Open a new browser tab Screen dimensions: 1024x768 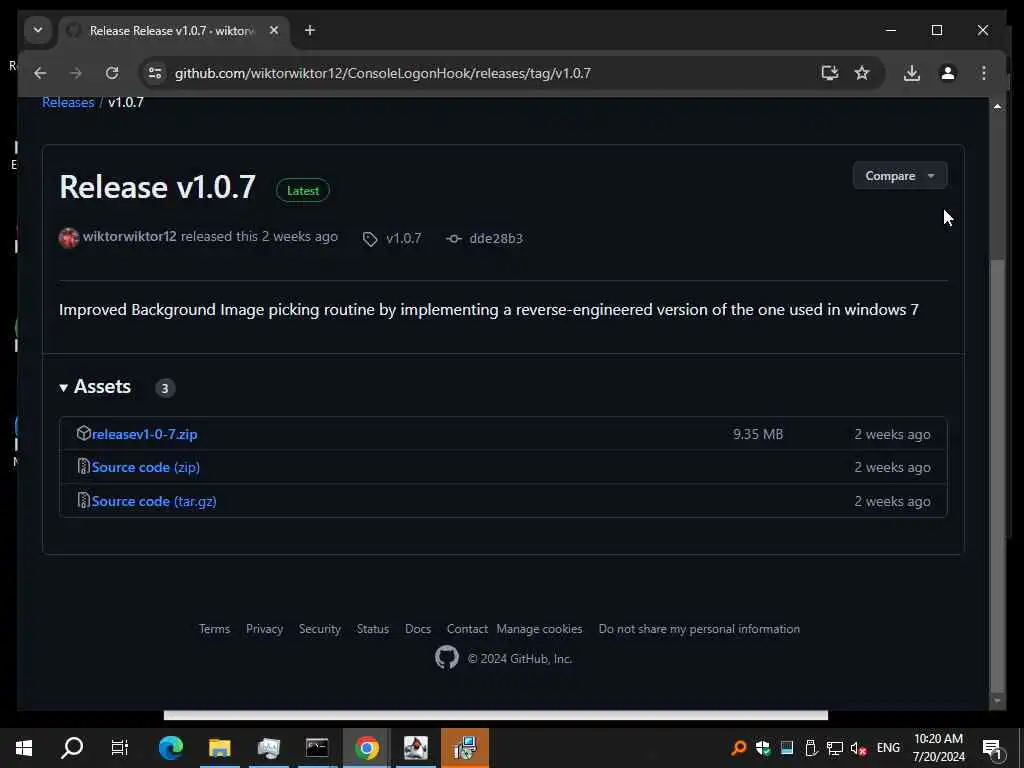pos(310,30)
